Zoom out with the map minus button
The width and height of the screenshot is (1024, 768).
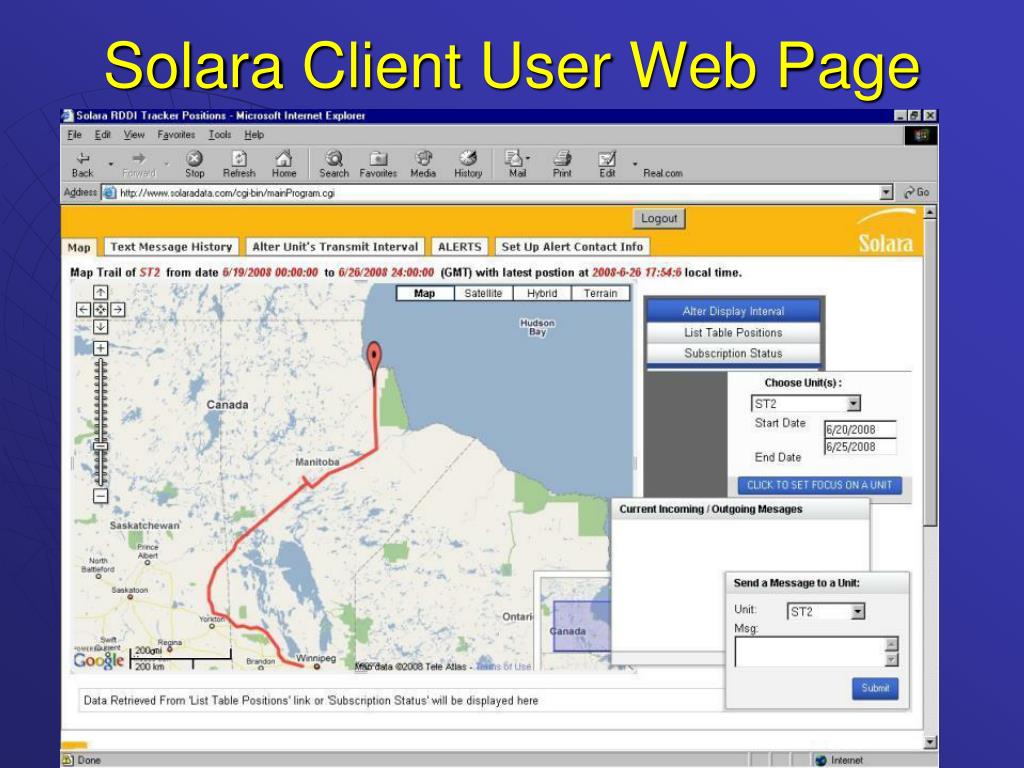pos(101,496)
